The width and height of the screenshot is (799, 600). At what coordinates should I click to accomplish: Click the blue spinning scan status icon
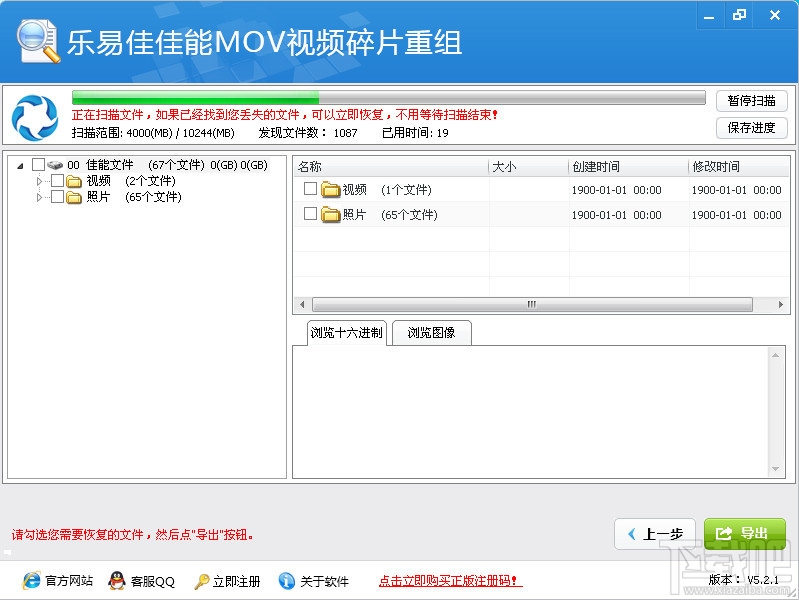(x=35, y=118)
